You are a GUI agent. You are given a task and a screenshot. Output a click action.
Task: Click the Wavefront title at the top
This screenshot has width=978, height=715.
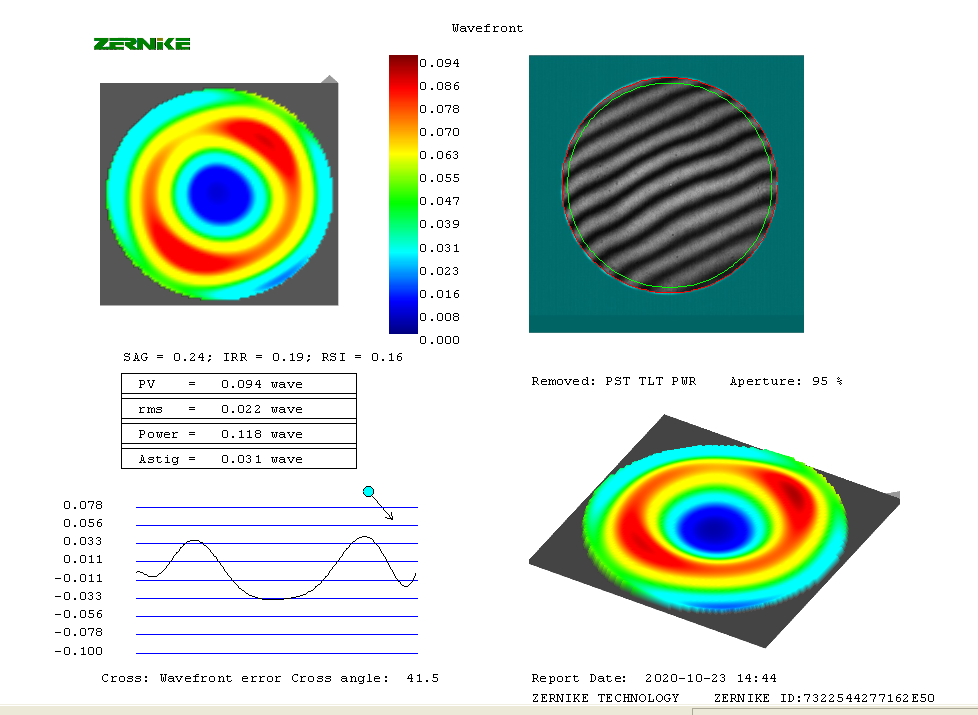coord(487,28)
